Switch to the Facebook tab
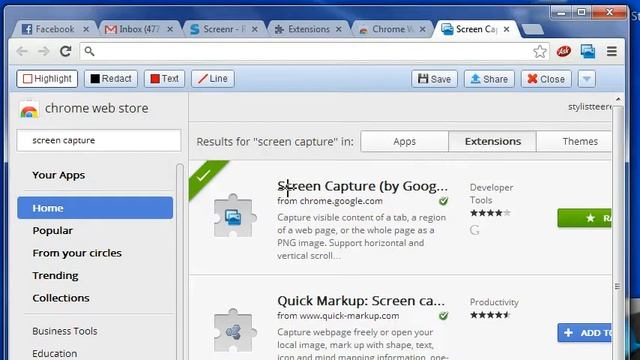The image size is (640, 360). tap(55, 29)
